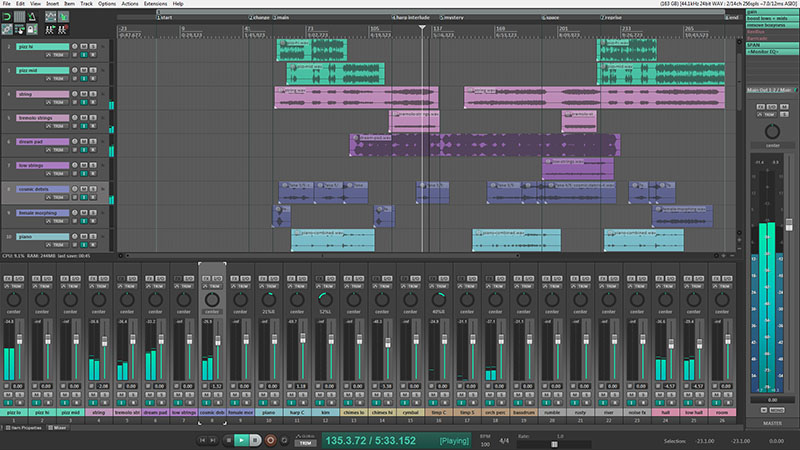Click the stop button in transport
The image size is (800, 450).
(x=229, y=440)
